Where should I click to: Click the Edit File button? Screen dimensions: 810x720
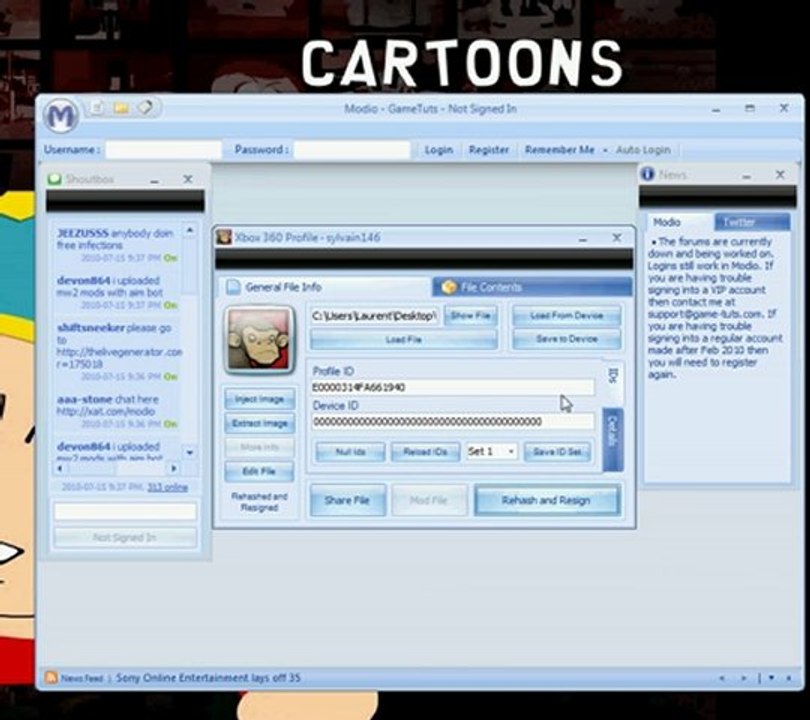coord(259,471)
